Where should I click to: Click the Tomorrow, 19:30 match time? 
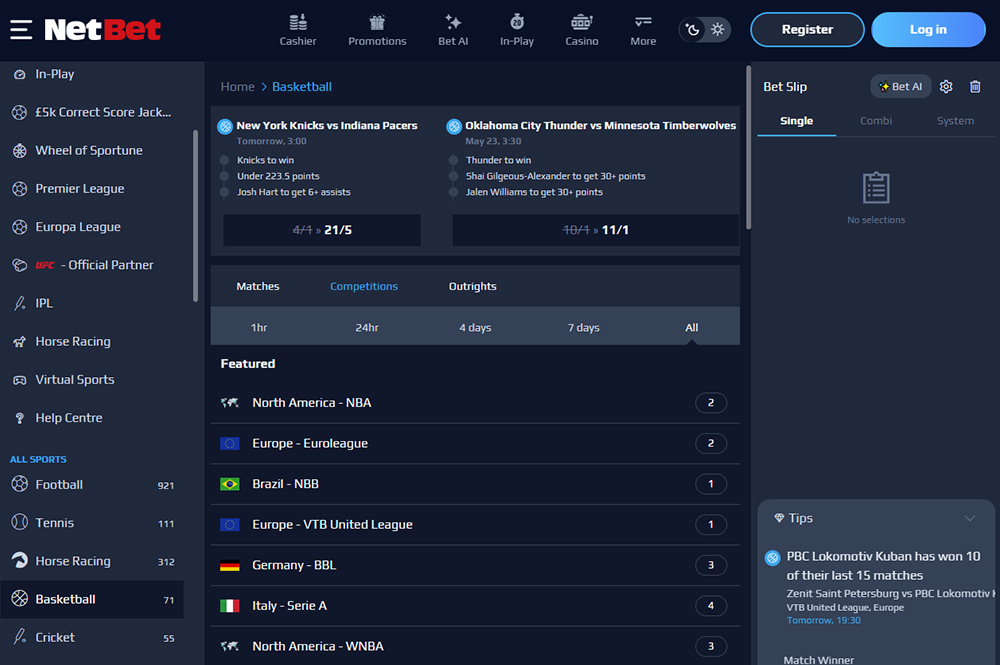[x=823, y=620]
